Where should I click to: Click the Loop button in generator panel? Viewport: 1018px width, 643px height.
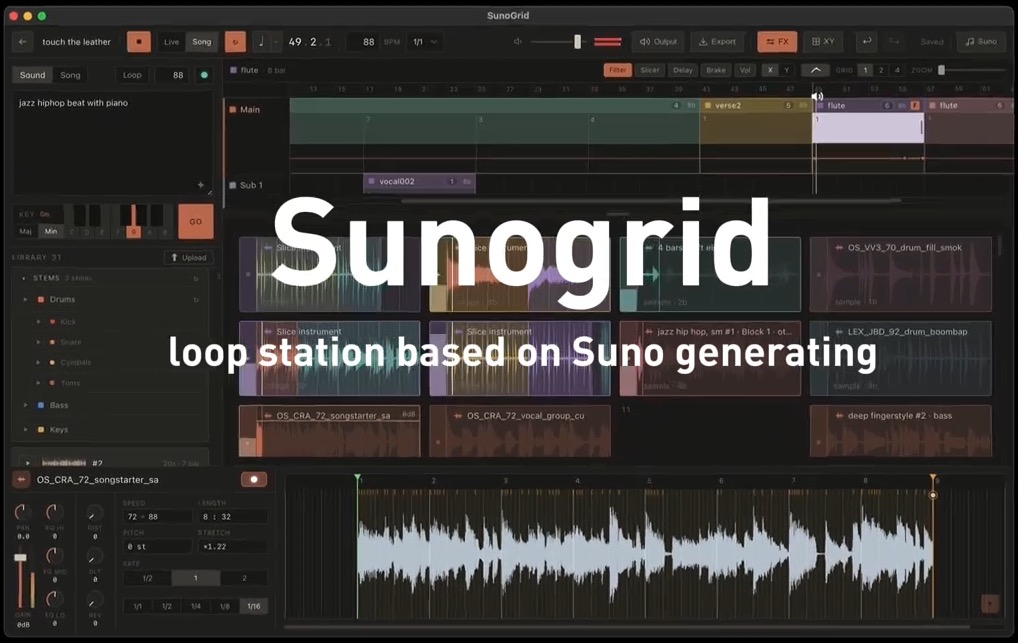(132, 75)
